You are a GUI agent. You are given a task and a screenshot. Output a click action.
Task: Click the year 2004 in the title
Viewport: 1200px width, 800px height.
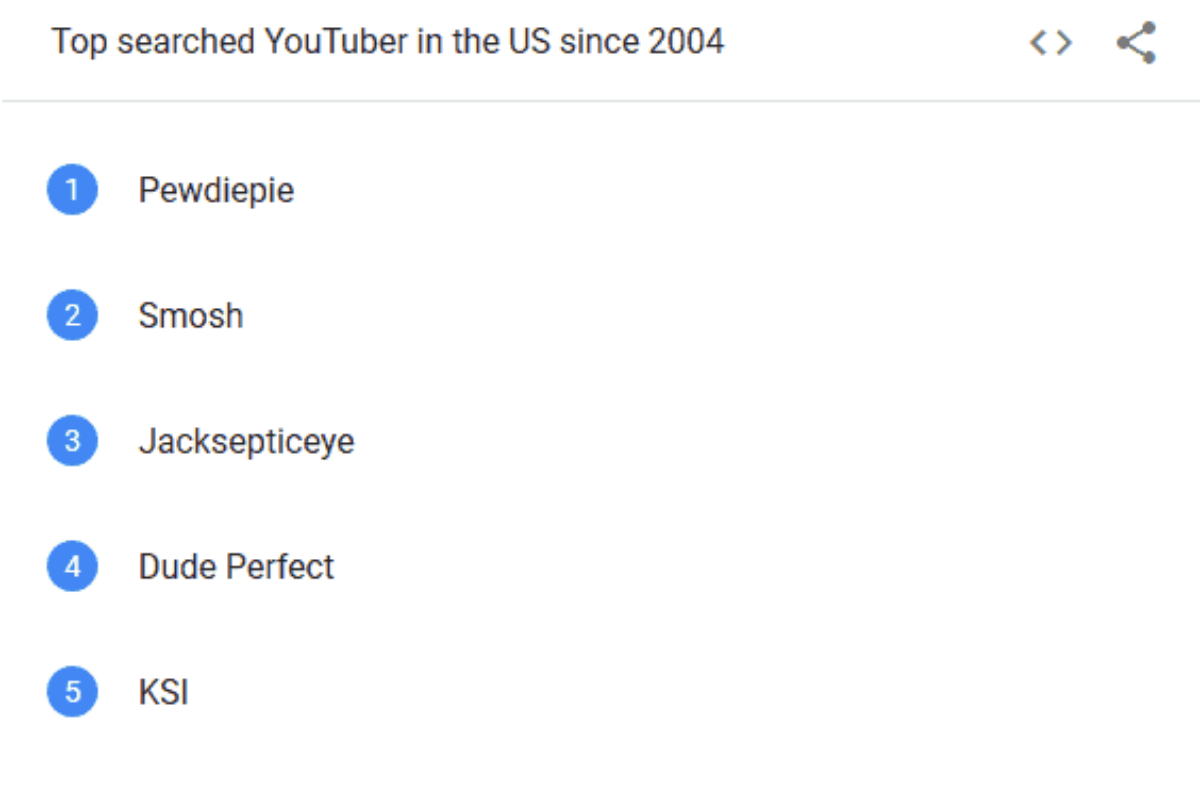click(686, 43)
